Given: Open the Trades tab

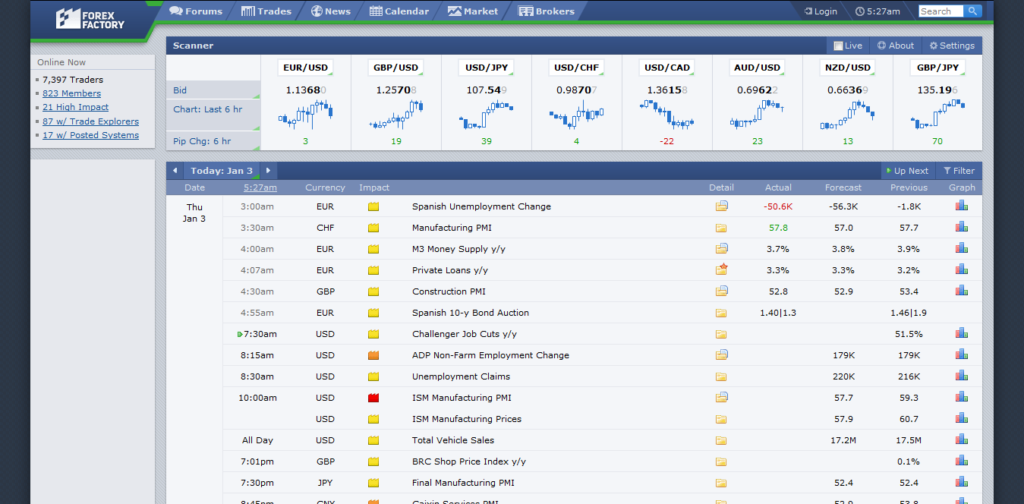Looking at the screenshot, I should 264,11.
